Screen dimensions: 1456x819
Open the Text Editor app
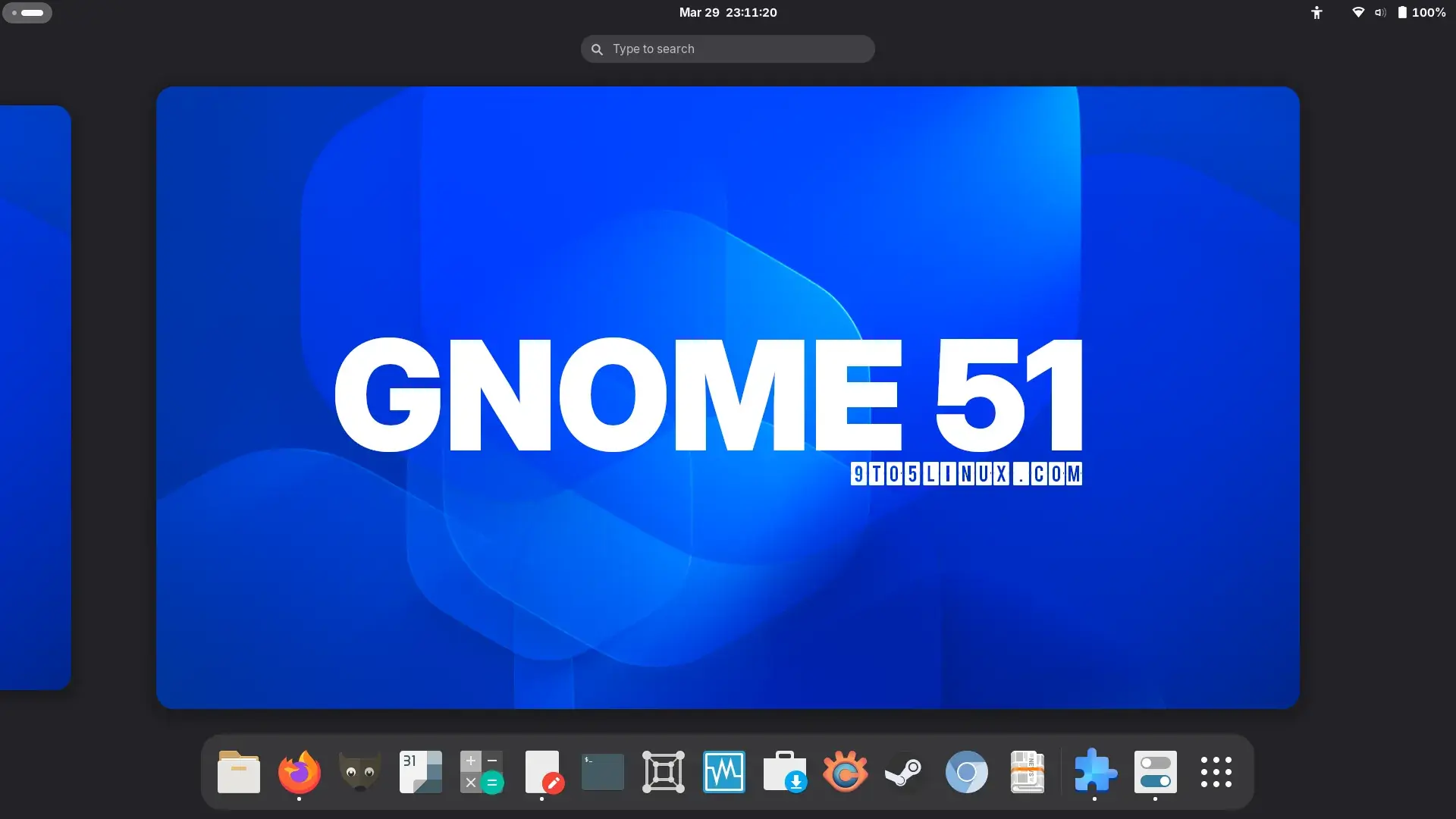(x=542, y=772)
